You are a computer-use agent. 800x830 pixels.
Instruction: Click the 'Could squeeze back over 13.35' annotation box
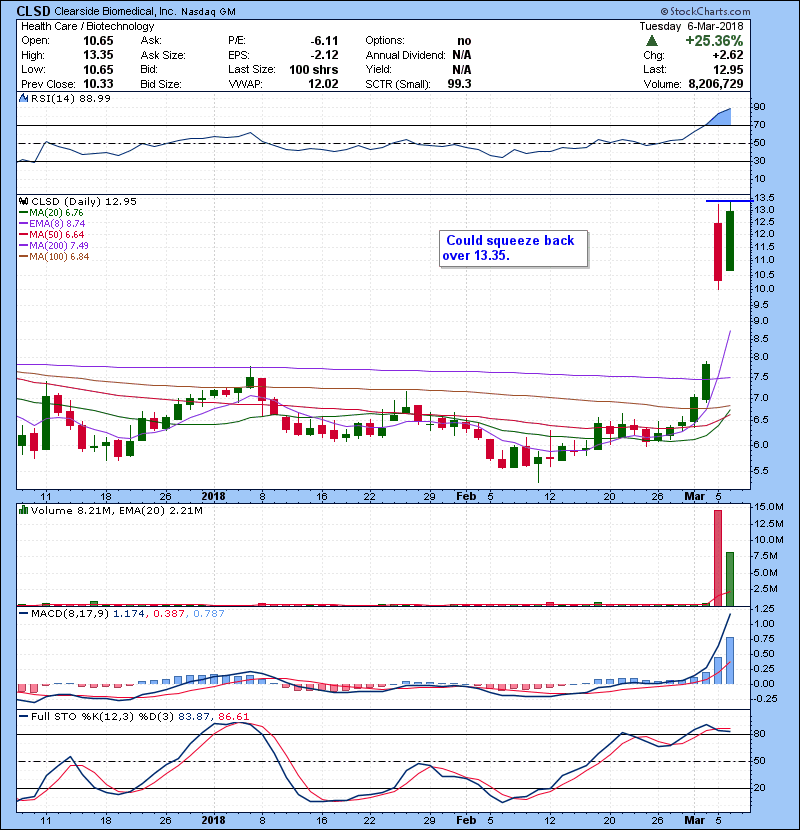point(514,248)
